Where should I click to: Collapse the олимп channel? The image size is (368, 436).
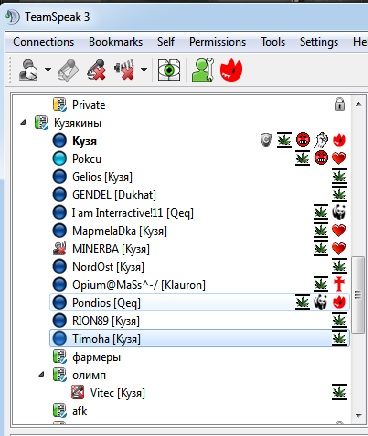coord(41,374)
